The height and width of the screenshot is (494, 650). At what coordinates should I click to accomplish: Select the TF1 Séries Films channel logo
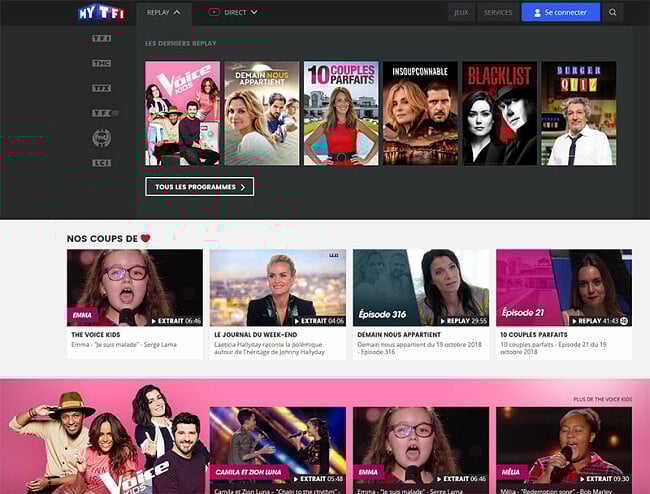[105, 113]
